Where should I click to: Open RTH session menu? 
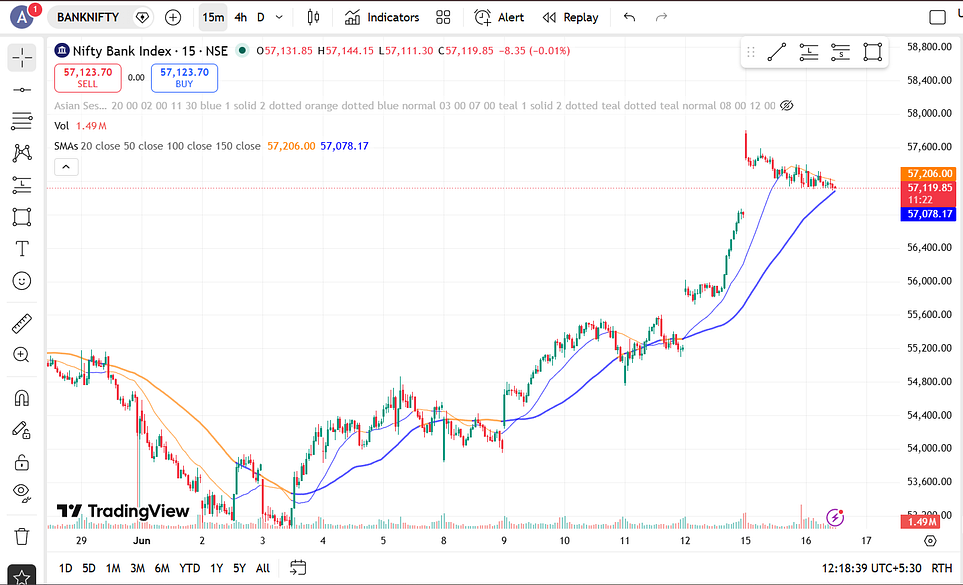tap(942, 568)
